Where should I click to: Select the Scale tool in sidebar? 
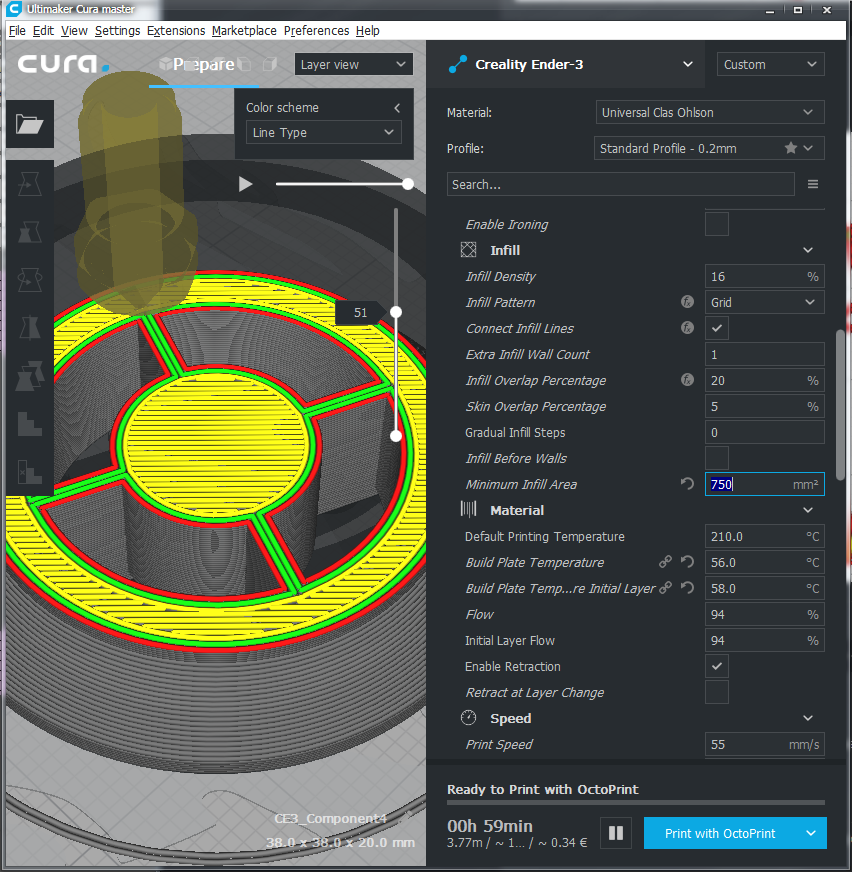tap(29, 232)
